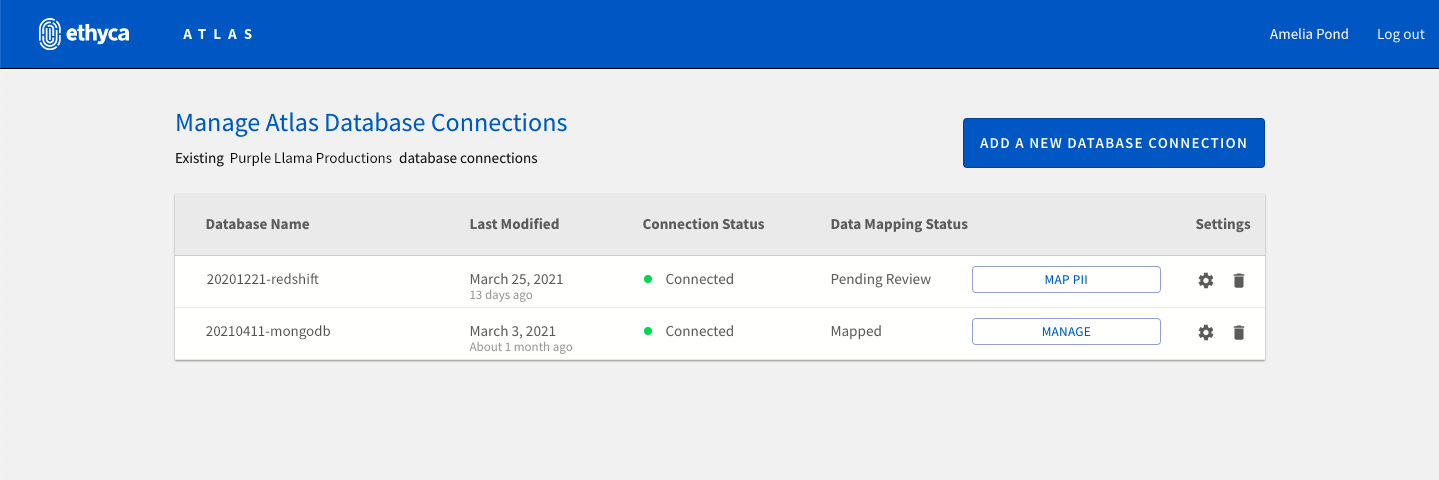The height and width of the screenshot is (480, 1439).
Task: Click the ethyca wordmark in header
Action: [x=97, y=34]
